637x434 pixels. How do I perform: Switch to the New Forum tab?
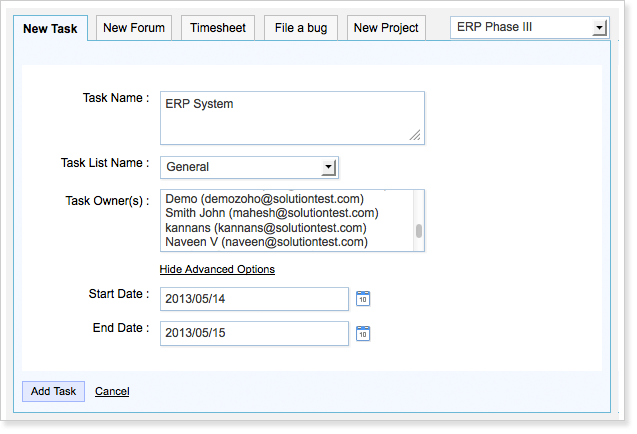pyautogui.click(x=135, y=28)
